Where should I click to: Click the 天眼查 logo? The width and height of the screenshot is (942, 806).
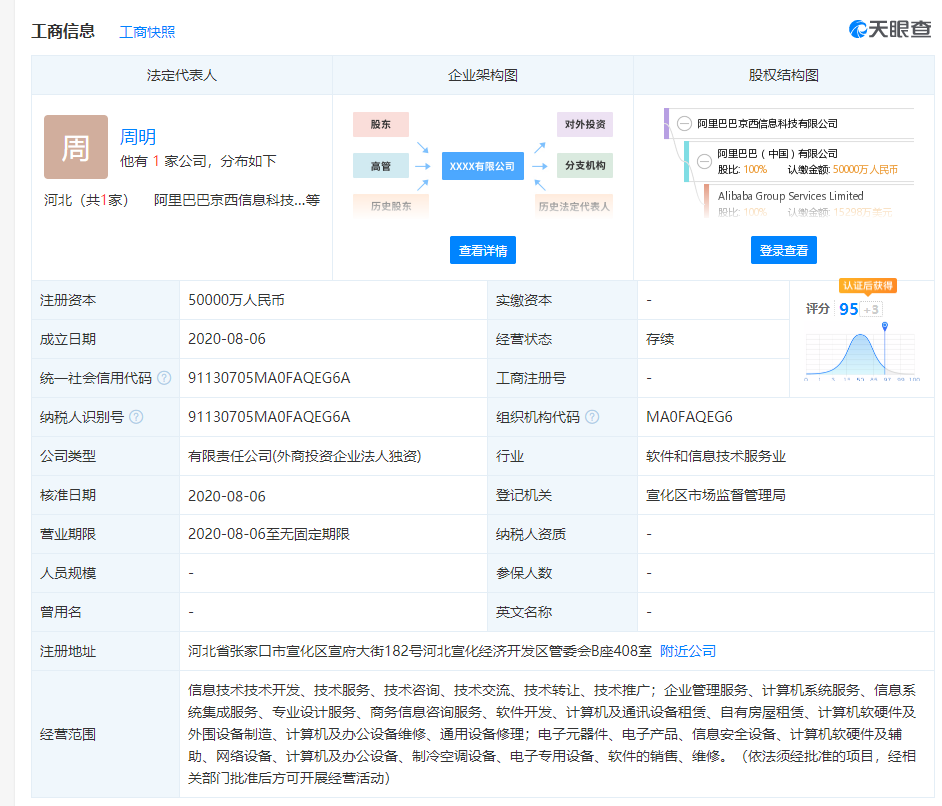point(890,29)
